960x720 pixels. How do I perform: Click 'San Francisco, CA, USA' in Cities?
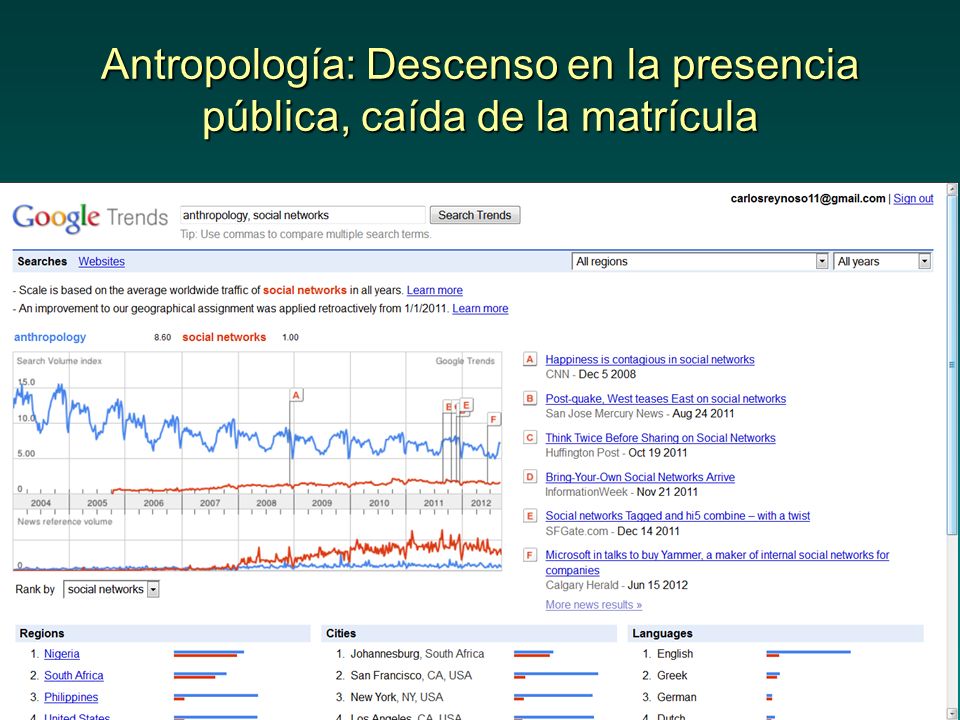[411, 675]
